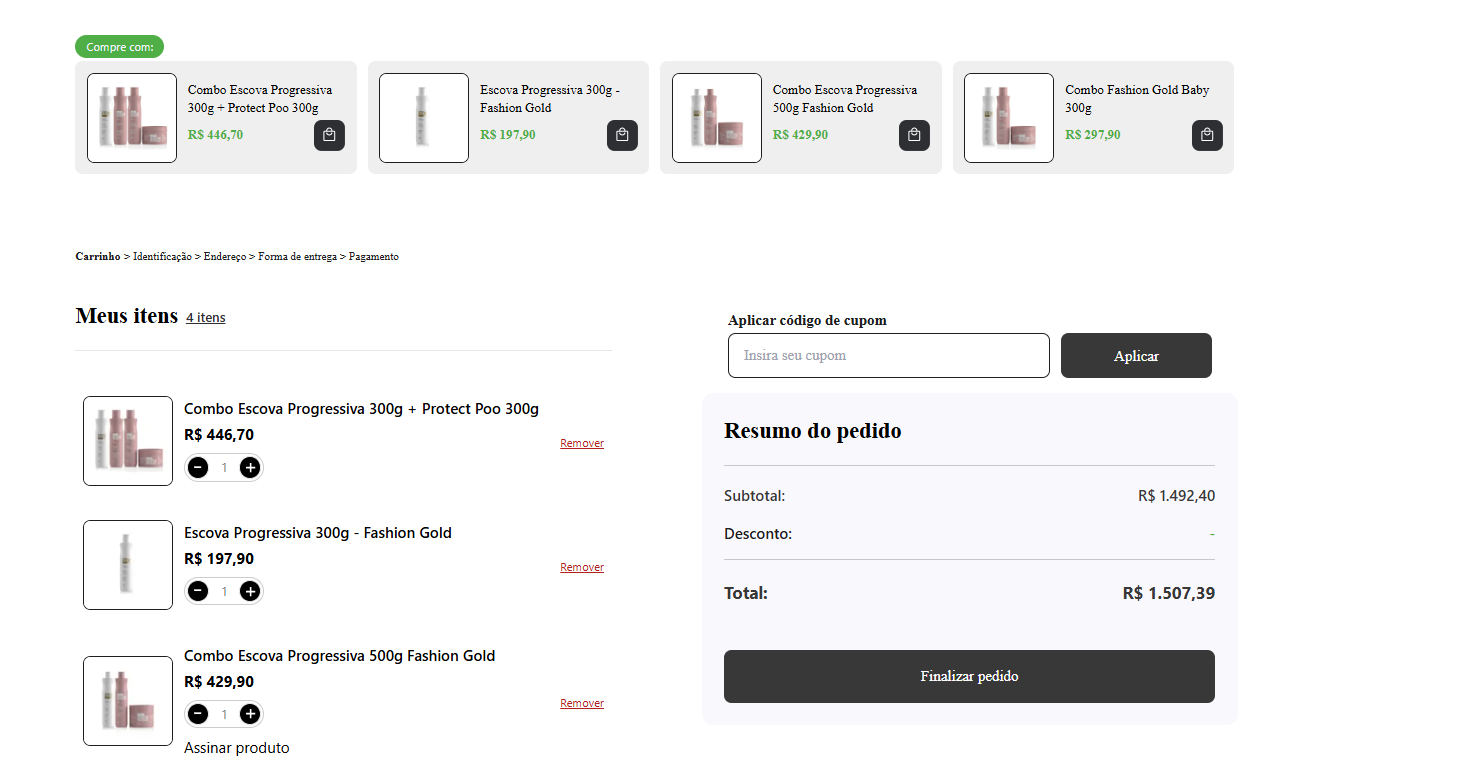Image resolution: width=1465 pixels, height=757 pixels.
Task: Increase quantity of Combo Escova Progressiva 500g
Action: point(250,714)
